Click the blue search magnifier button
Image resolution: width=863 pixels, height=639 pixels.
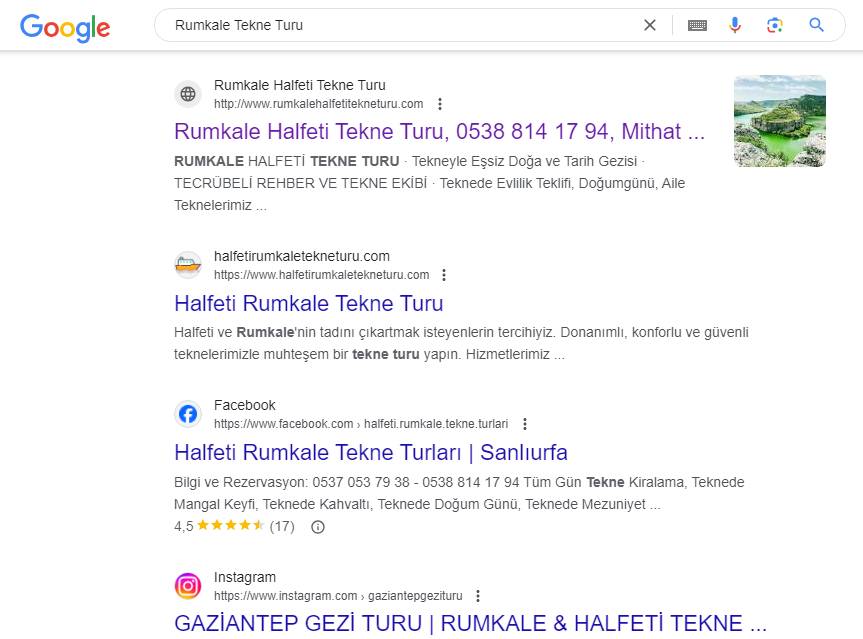pyautogui.click(x=817, y=25)
